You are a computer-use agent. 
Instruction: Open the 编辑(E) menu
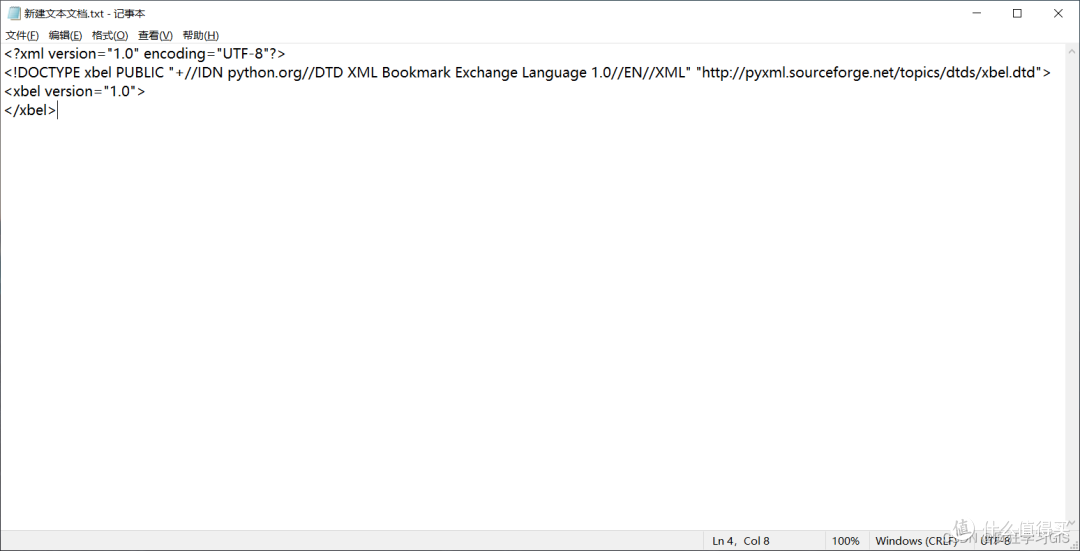(x=65, y=35)
